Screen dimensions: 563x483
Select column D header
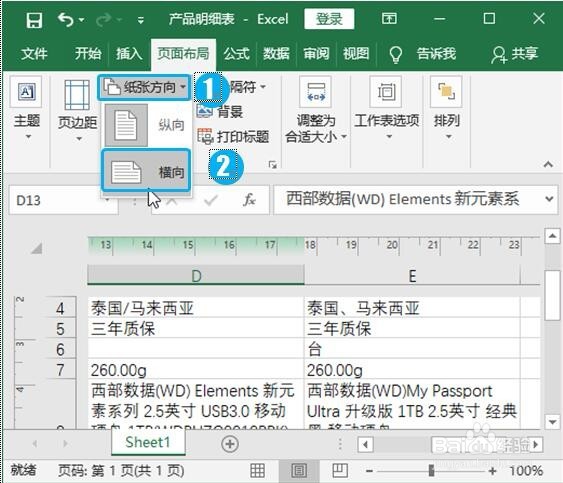196,276
